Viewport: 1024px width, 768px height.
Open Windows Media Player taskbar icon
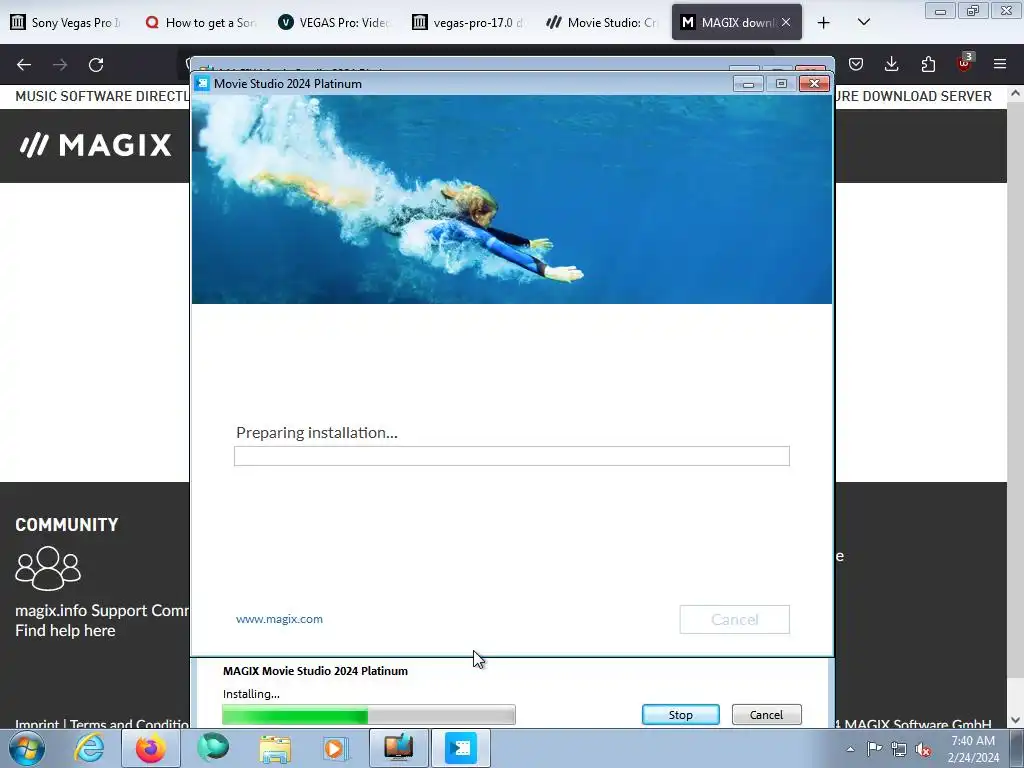point(336,748)
